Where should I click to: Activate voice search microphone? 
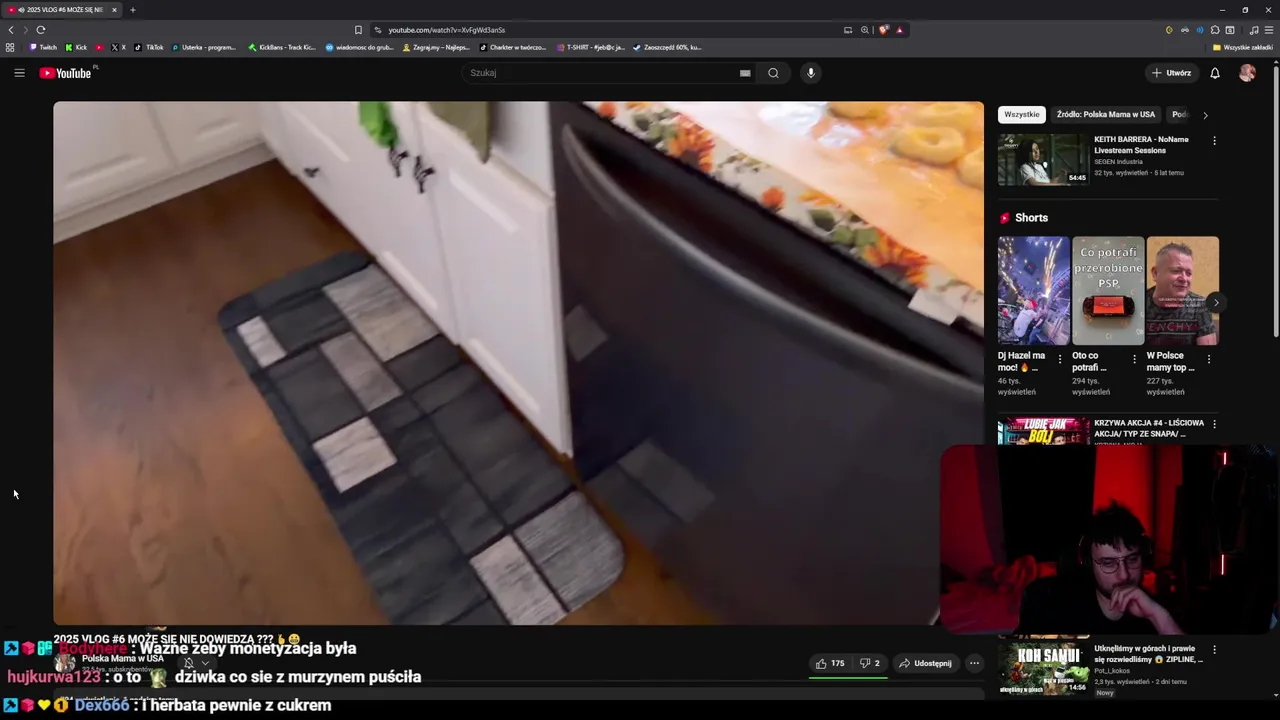tap(811, 73)
